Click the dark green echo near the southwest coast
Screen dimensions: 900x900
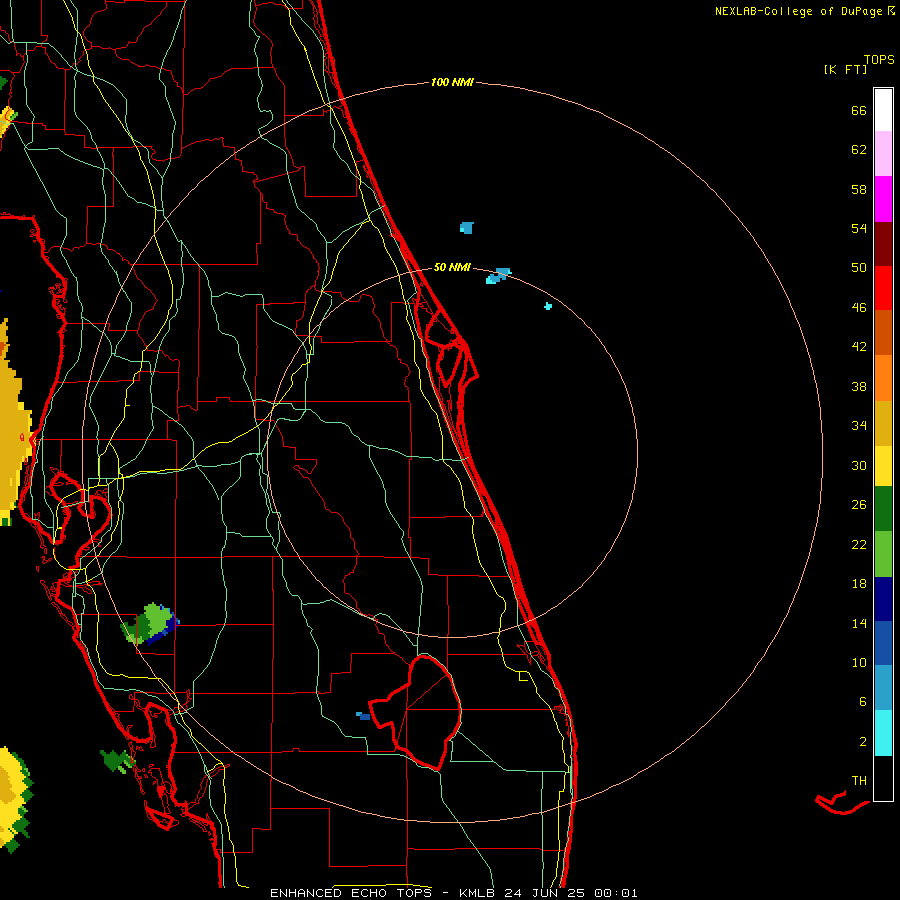coord(118,760)
